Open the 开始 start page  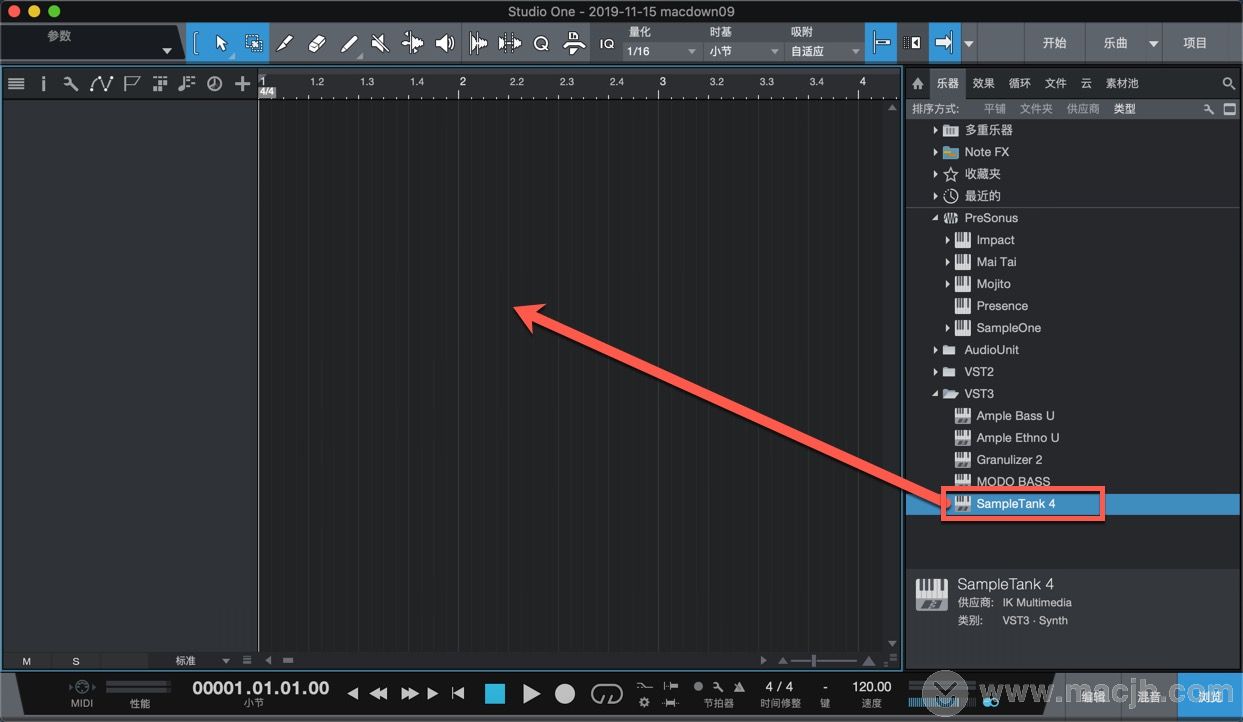pyautogui.click(x=1055, y=44)
